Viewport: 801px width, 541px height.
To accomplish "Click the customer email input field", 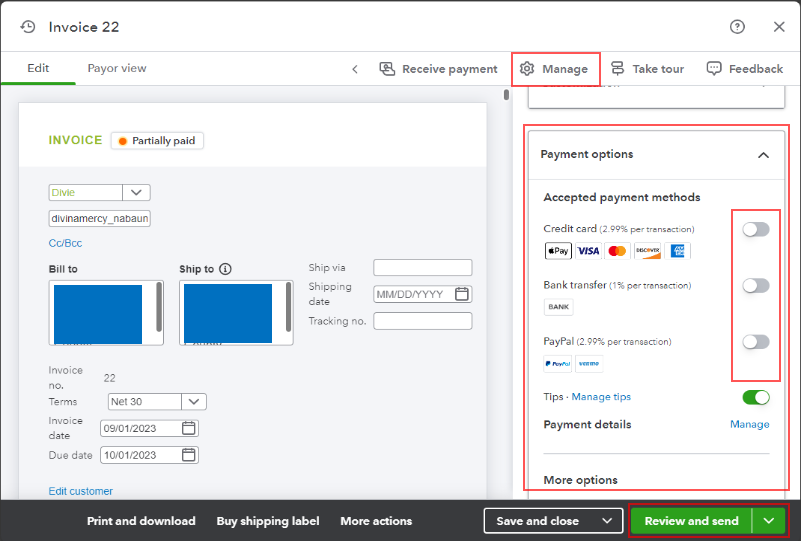I will 100,219.
